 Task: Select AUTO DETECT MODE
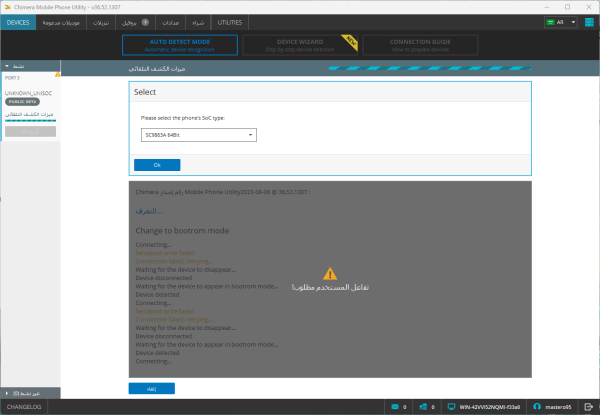click(x=180, y=45)
